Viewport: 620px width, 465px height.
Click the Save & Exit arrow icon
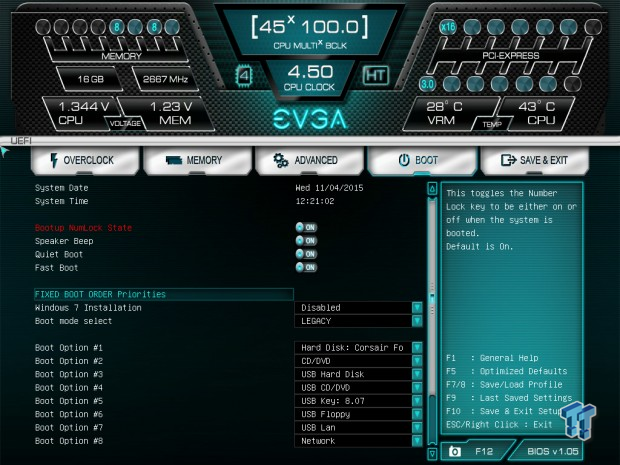tap(508, 160)
